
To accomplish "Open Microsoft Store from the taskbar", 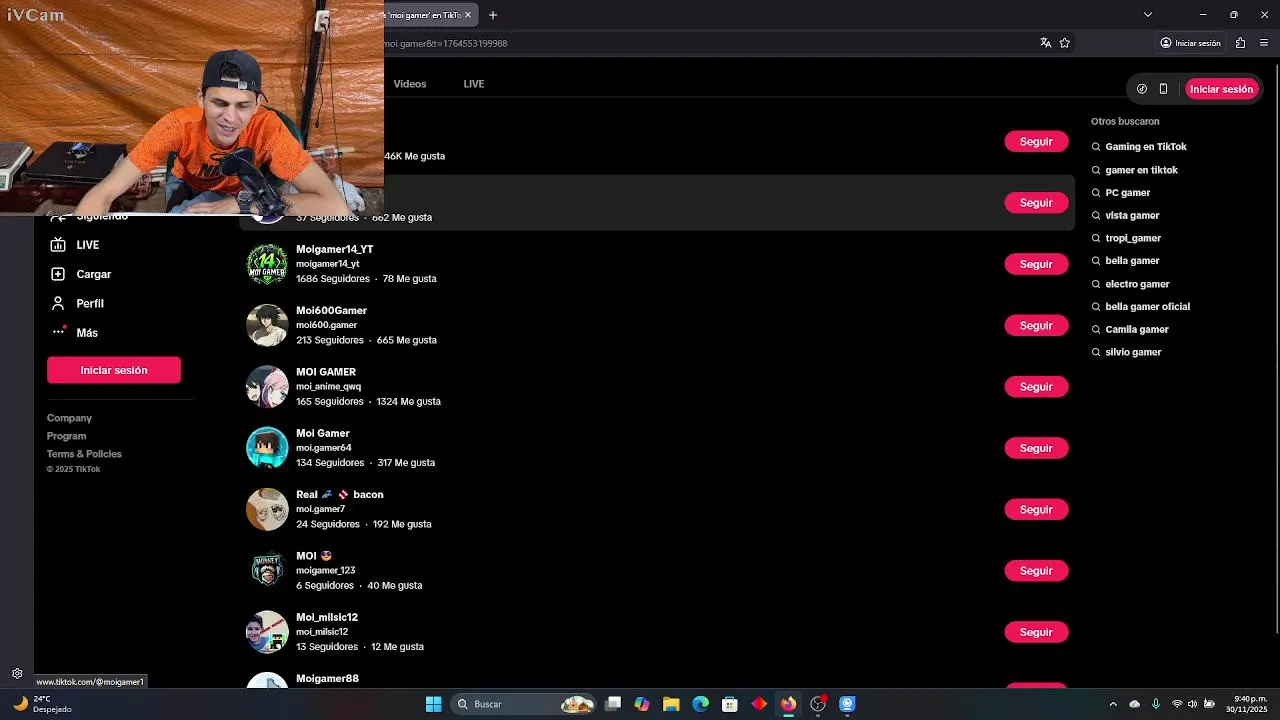I will (730, 704).
